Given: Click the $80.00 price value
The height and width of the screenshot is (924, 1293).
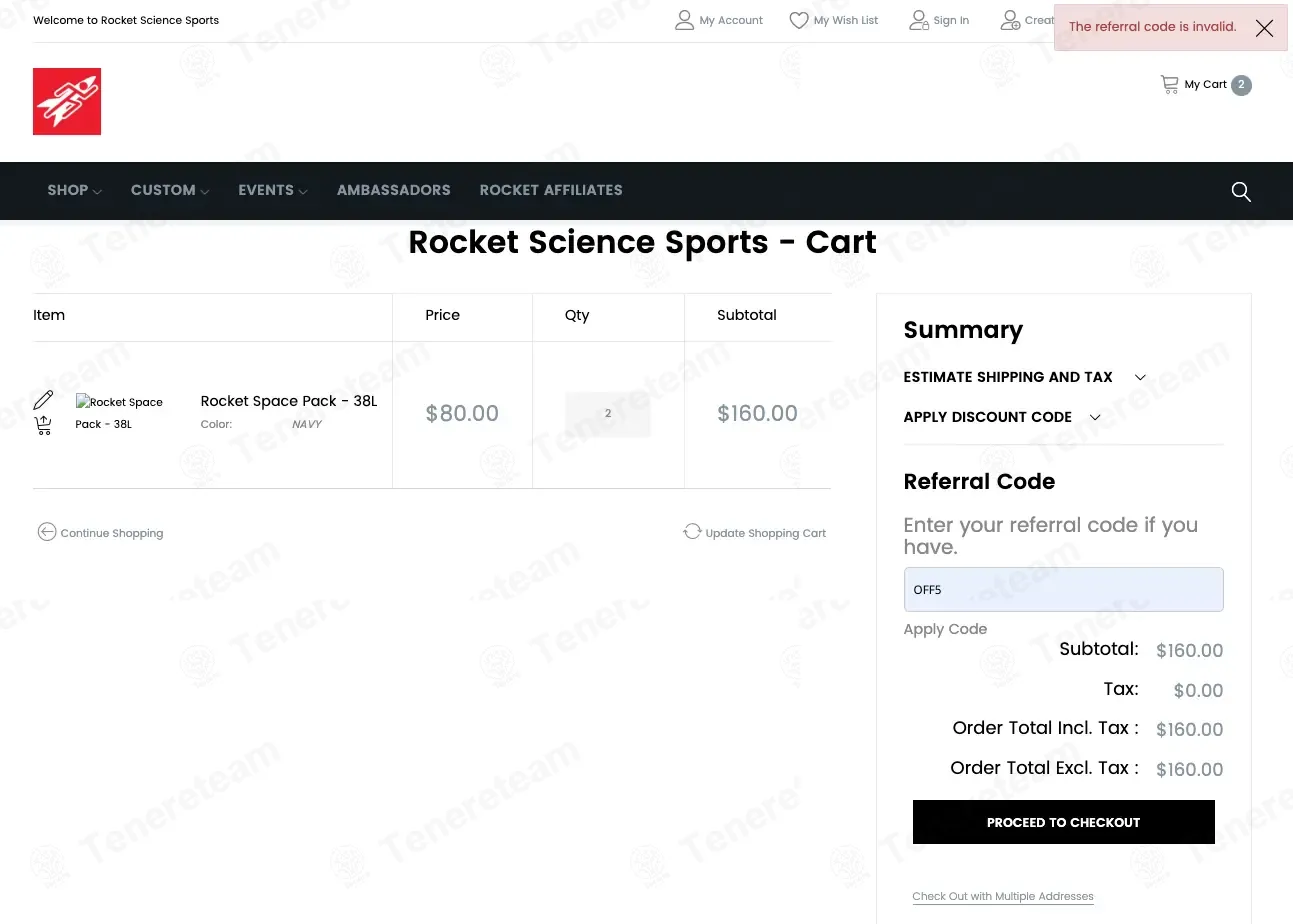Looking at the screenshot, I should pos(462,414).
